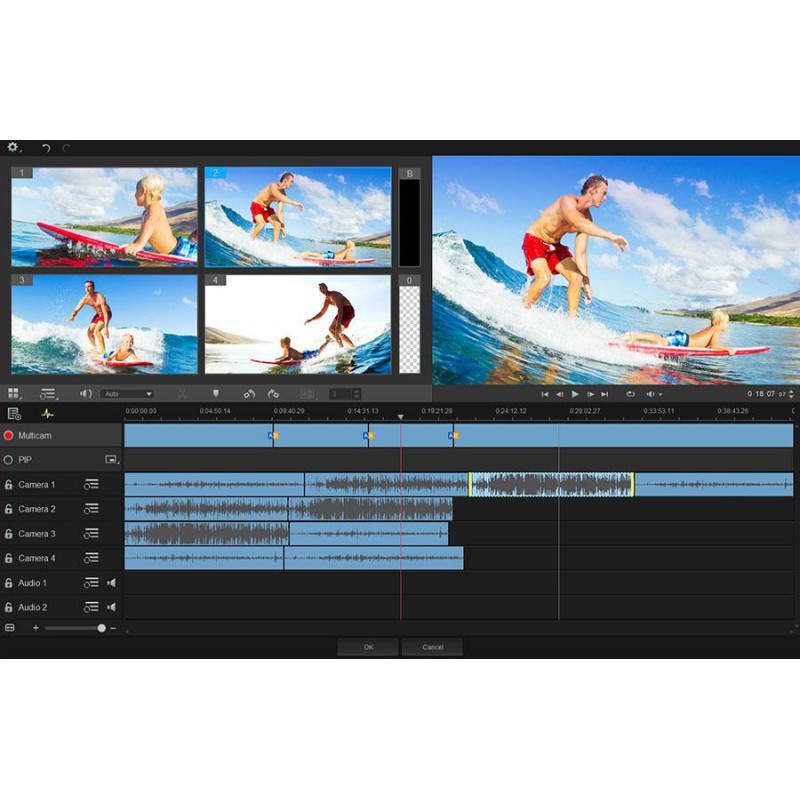
Task: Click the undo arrow icon
Action: click(46, 148)
